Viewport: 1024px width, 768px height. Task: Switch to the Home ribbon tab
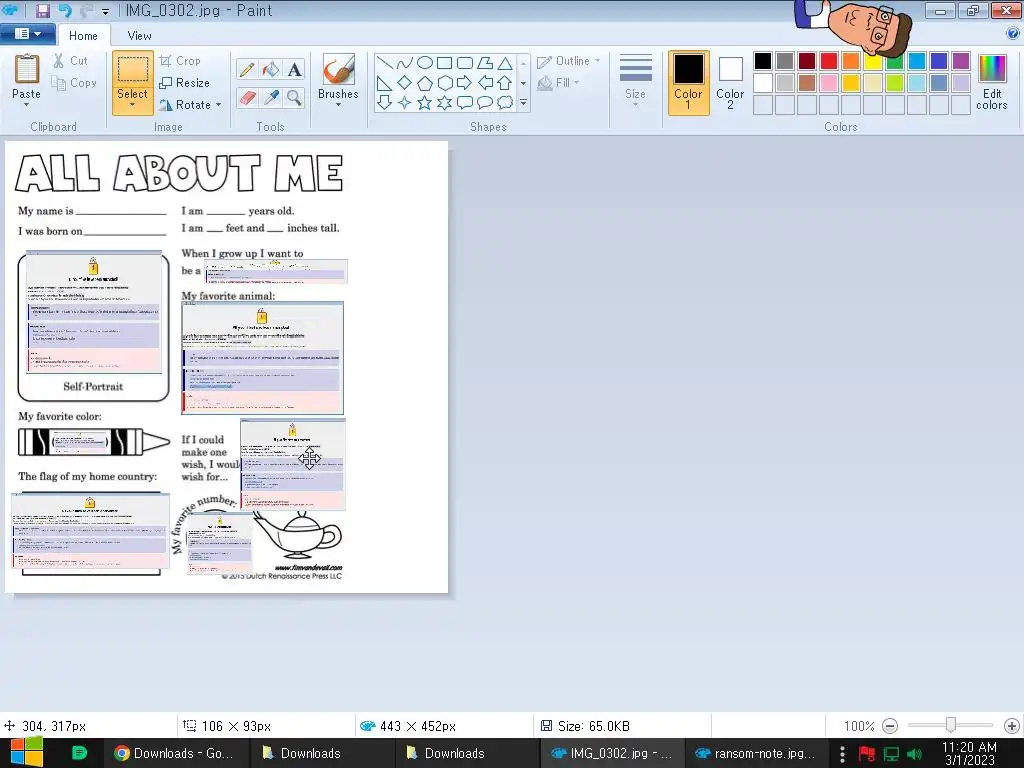(83, 36)
